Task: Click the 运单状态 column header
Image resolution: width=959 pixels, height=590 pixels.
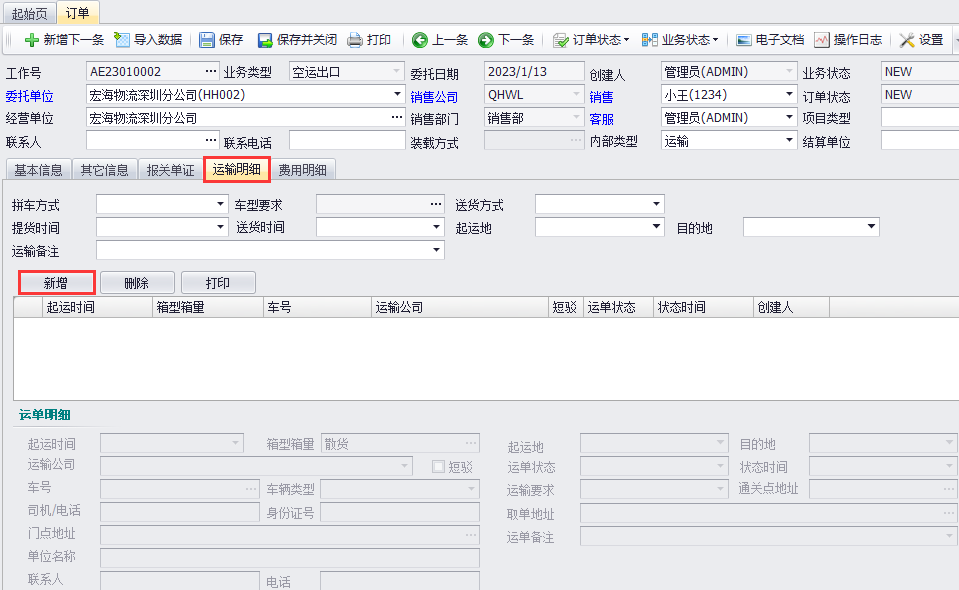Action: (619, 308)
